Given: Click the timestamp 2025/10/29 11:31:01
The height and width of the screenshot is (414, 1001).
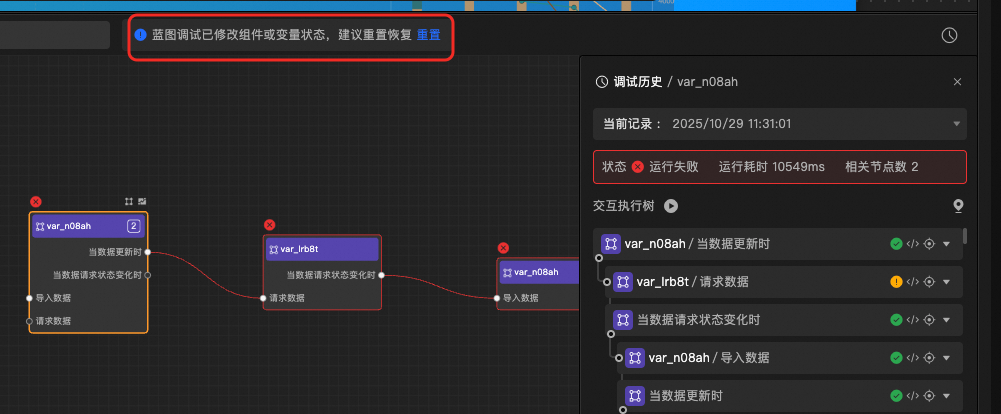Looking at the screenshot, I should [x=732, y=124].
